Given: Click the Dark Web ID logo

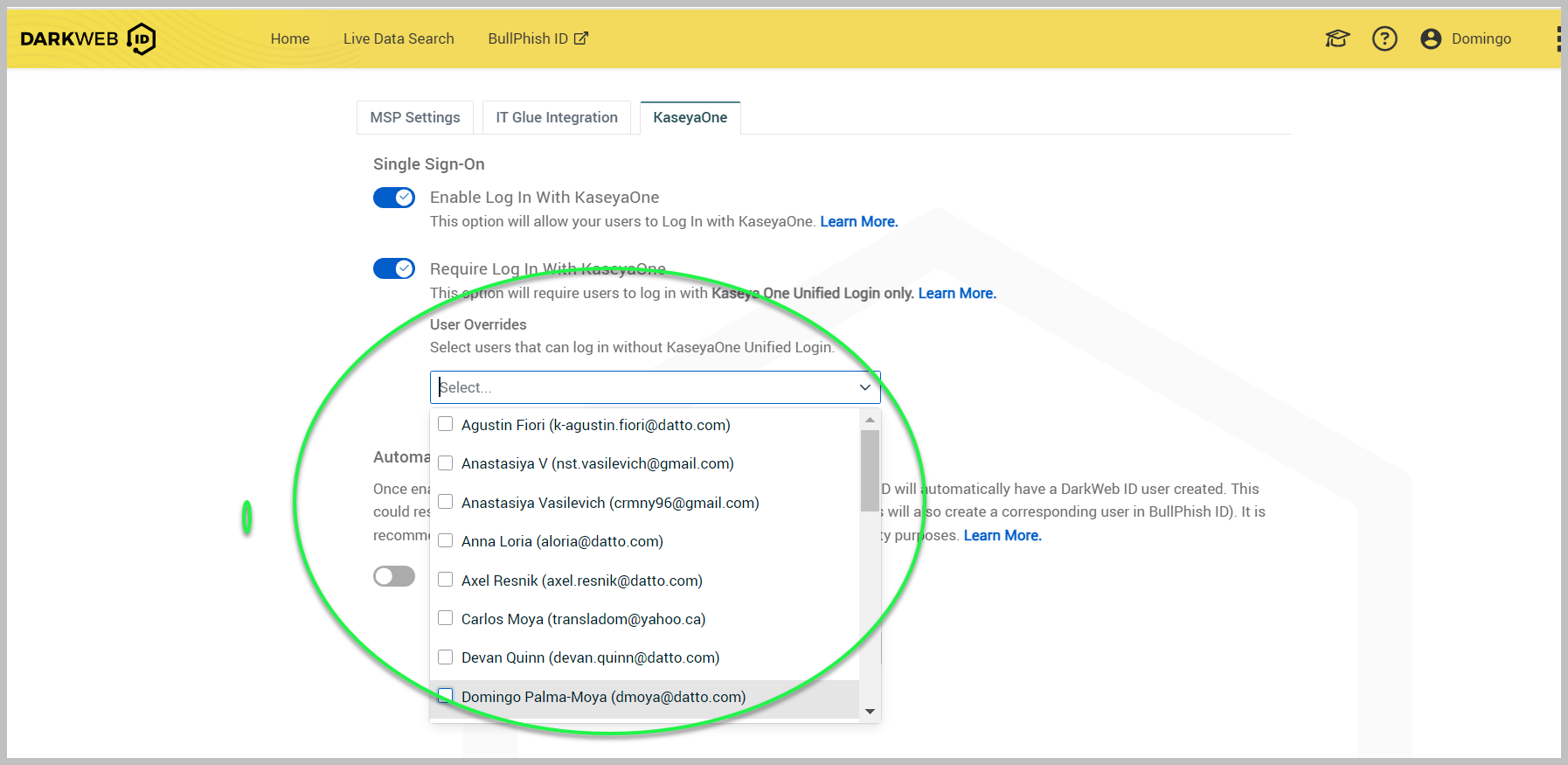Looking at the screenshot, I should tap(87, 38).
